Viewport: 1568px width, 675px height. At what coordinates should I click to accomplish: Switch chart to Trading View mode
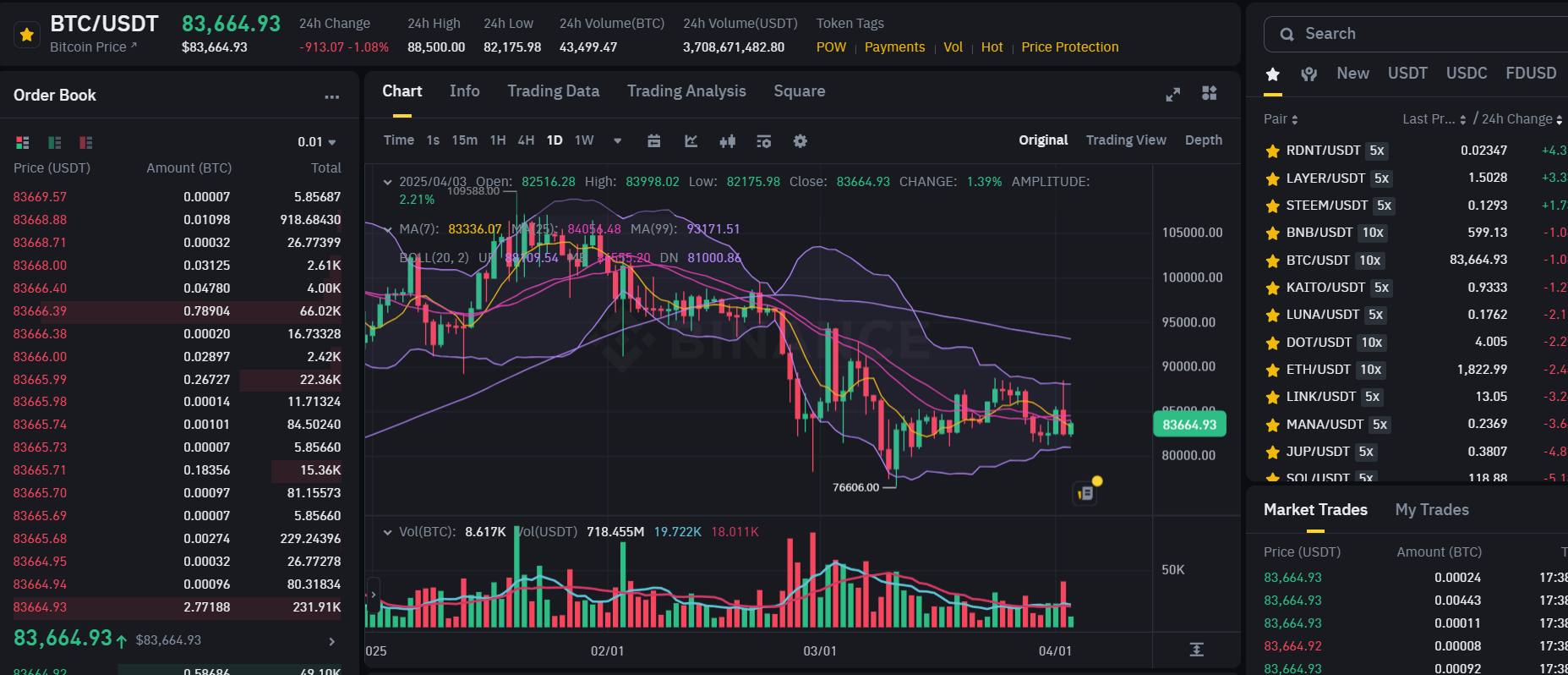(1126, 140)
